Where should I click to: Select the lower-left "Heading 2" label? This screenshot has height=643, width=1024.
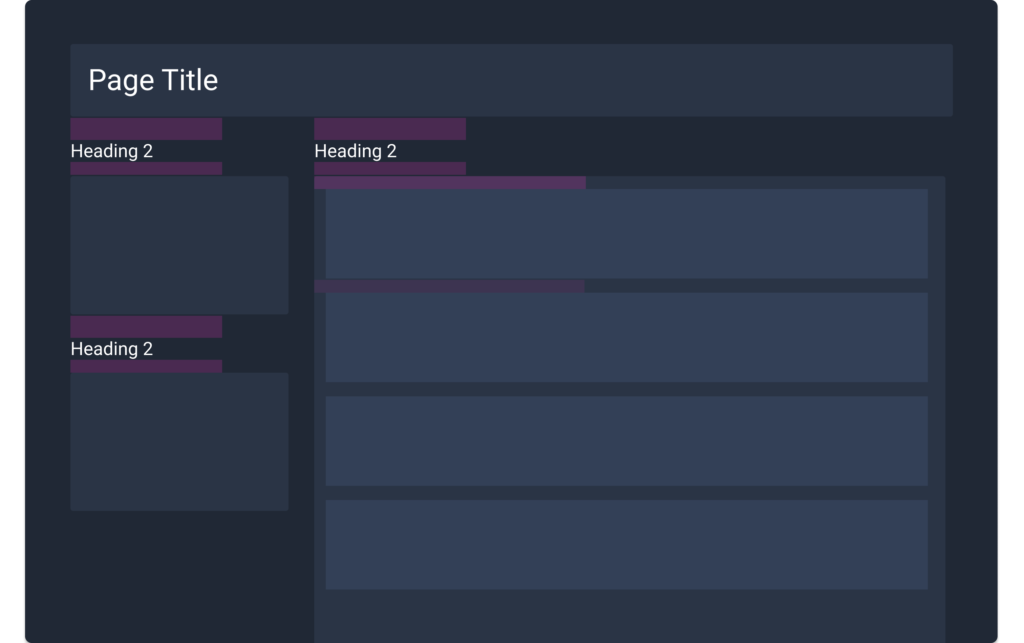[x=111, y=349]
